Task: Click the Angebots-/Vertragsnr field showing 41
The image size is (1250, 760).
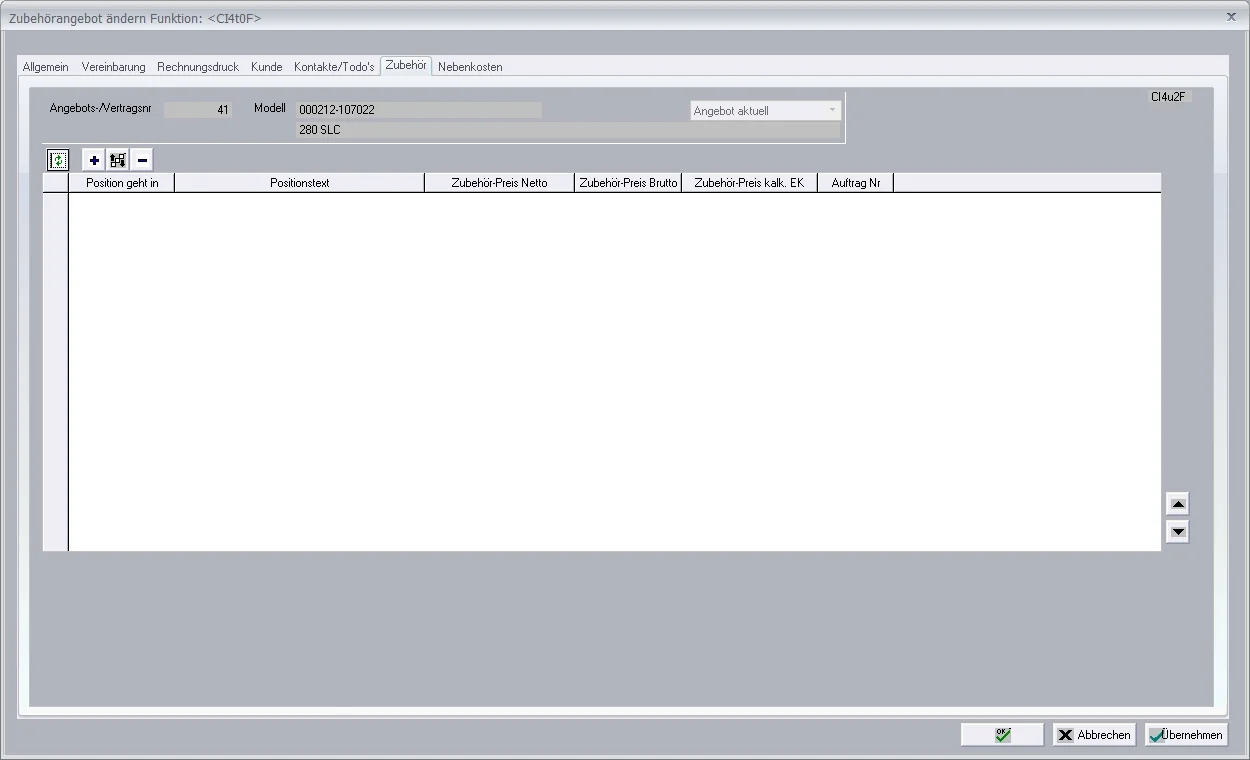Action: click(x=198, y=110)
